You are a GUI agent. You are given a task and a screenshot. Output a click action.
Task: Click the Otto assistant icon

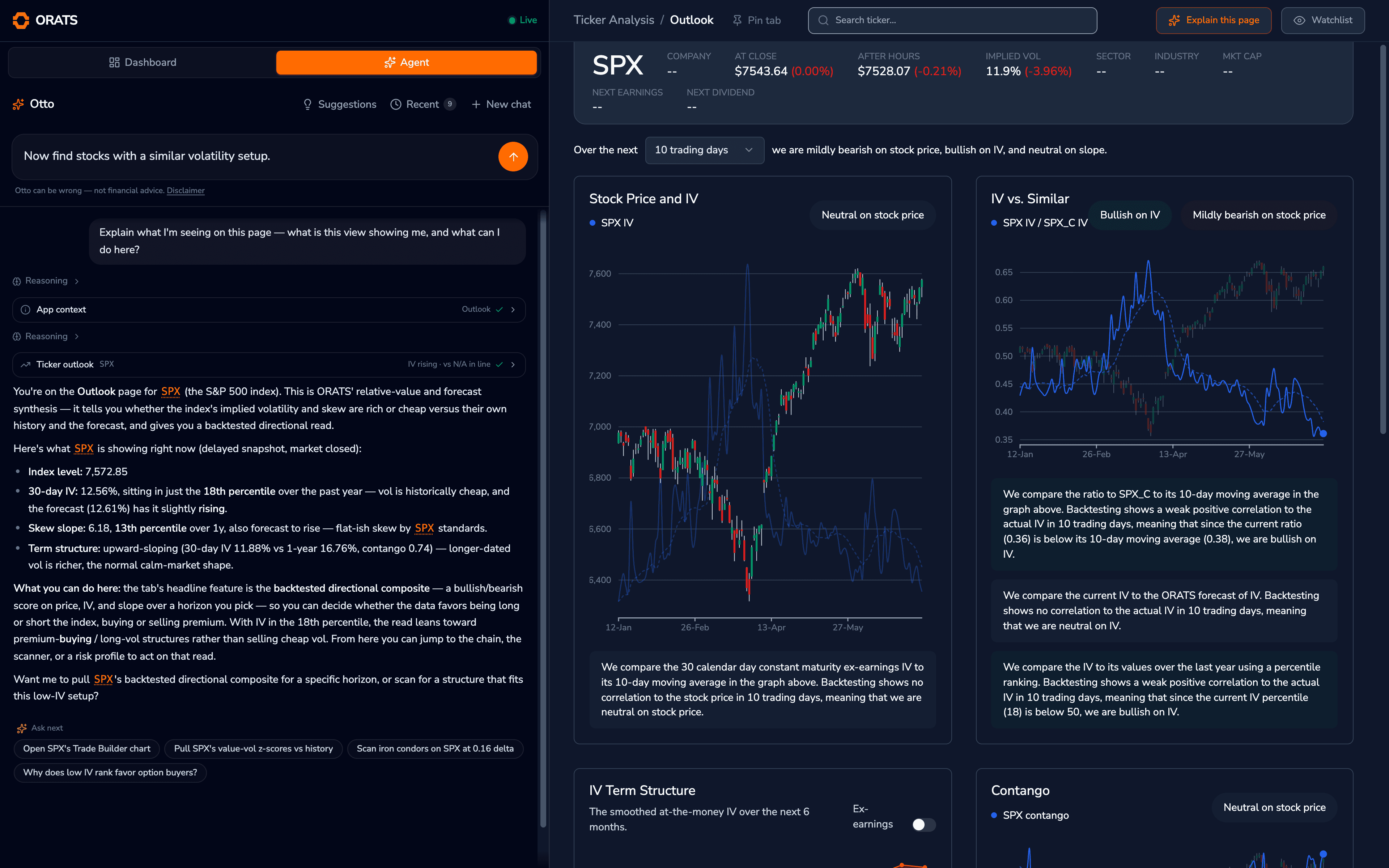point(18,104)
